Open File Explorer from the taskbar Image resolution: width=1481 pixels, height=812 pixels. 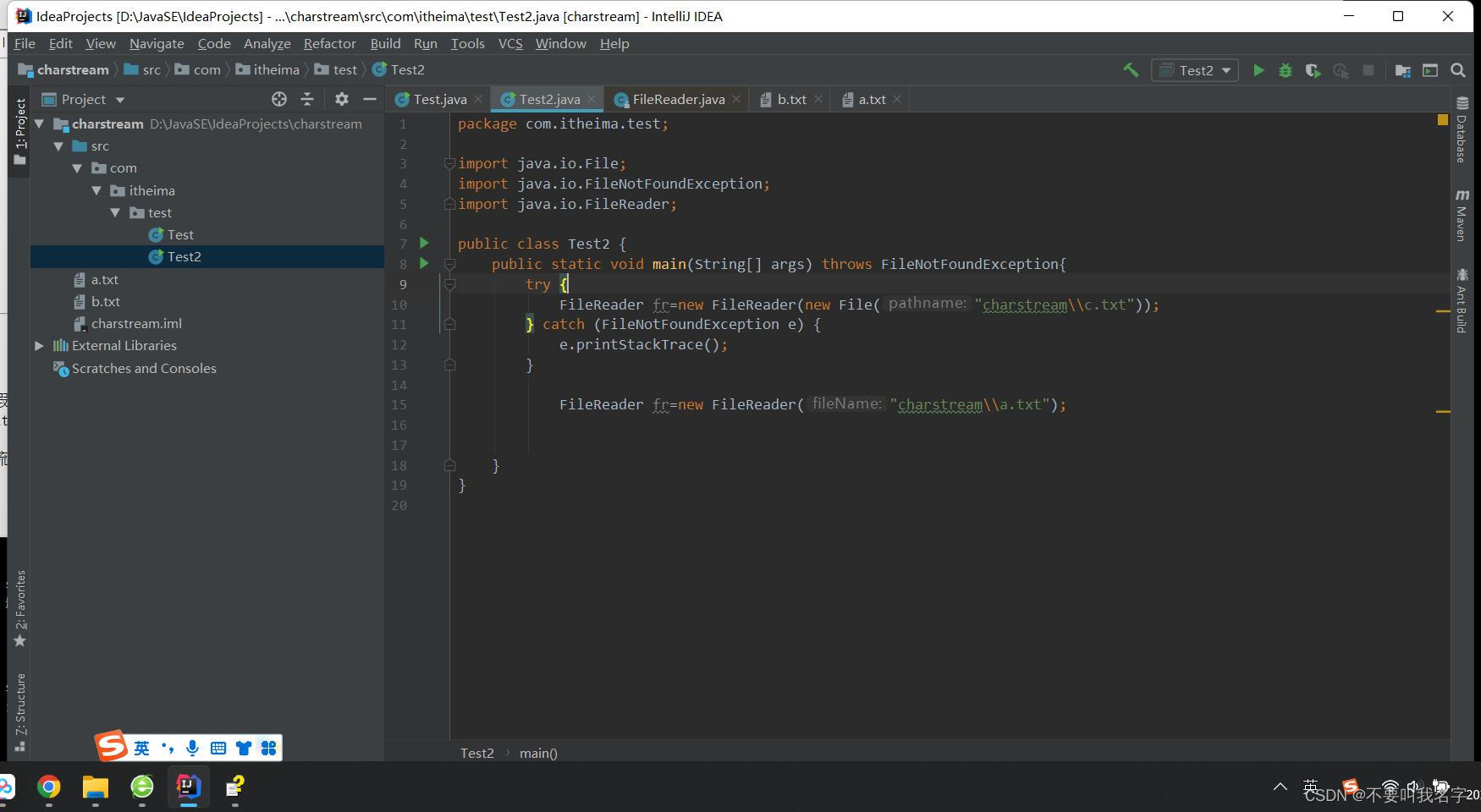click(x=96, y=787)
